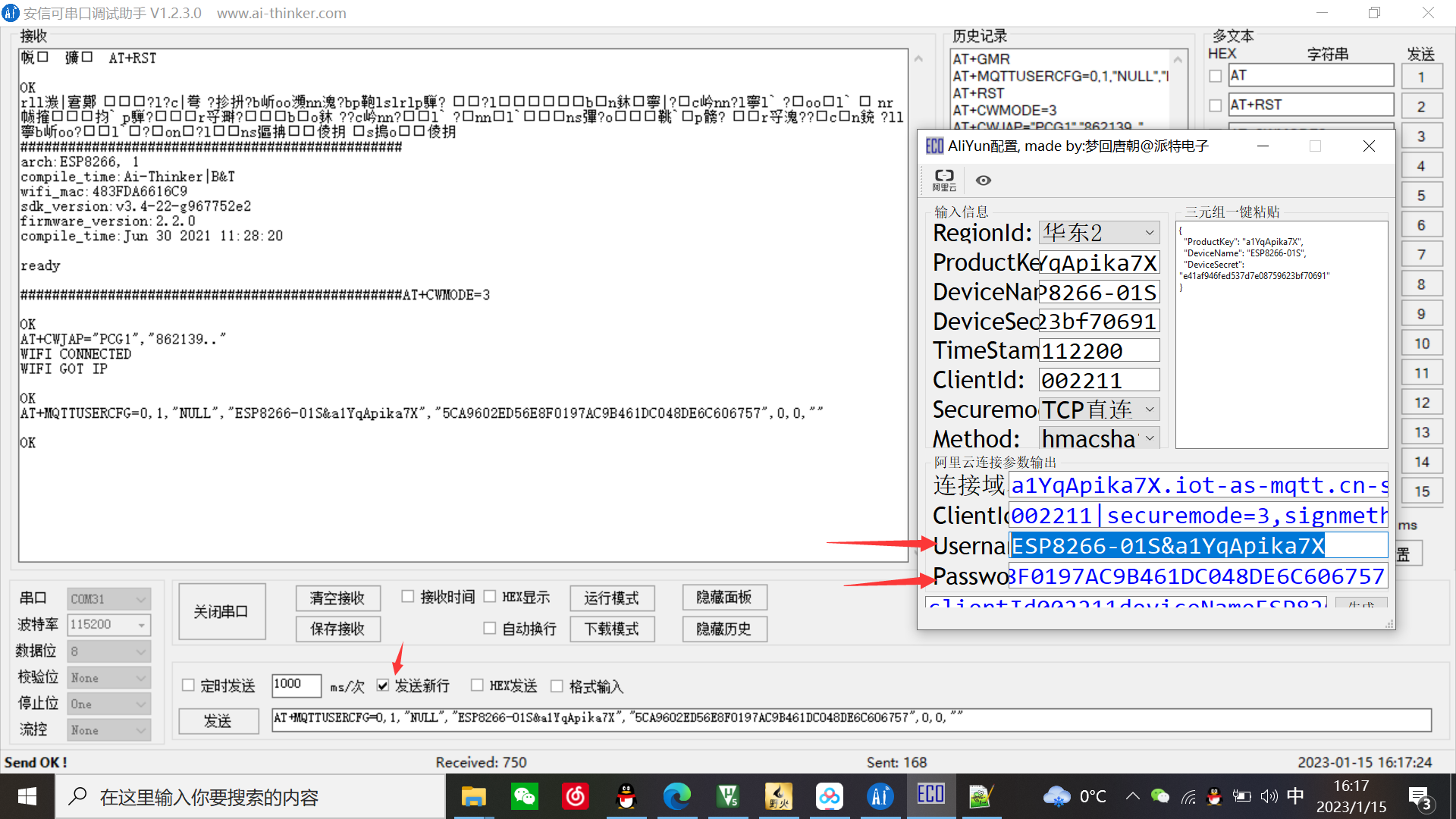Open the Wildfire (野火) taskbar app
The width and height of the screenshot is (1456, 819).
coord(779,796)
